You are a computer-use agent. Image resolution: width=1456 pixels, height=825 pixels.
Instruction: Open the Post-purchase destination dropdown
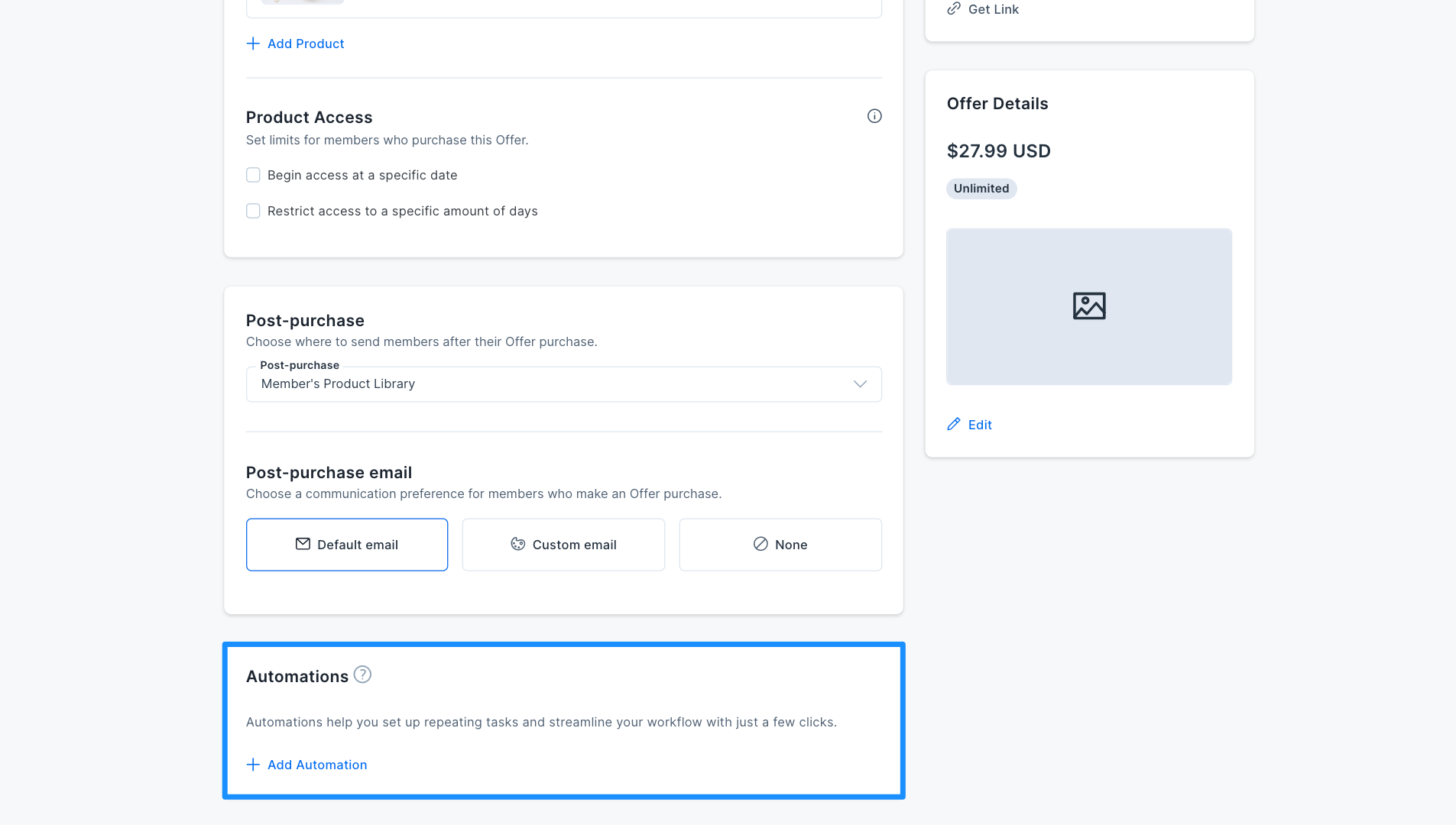(x=564, y=384)
